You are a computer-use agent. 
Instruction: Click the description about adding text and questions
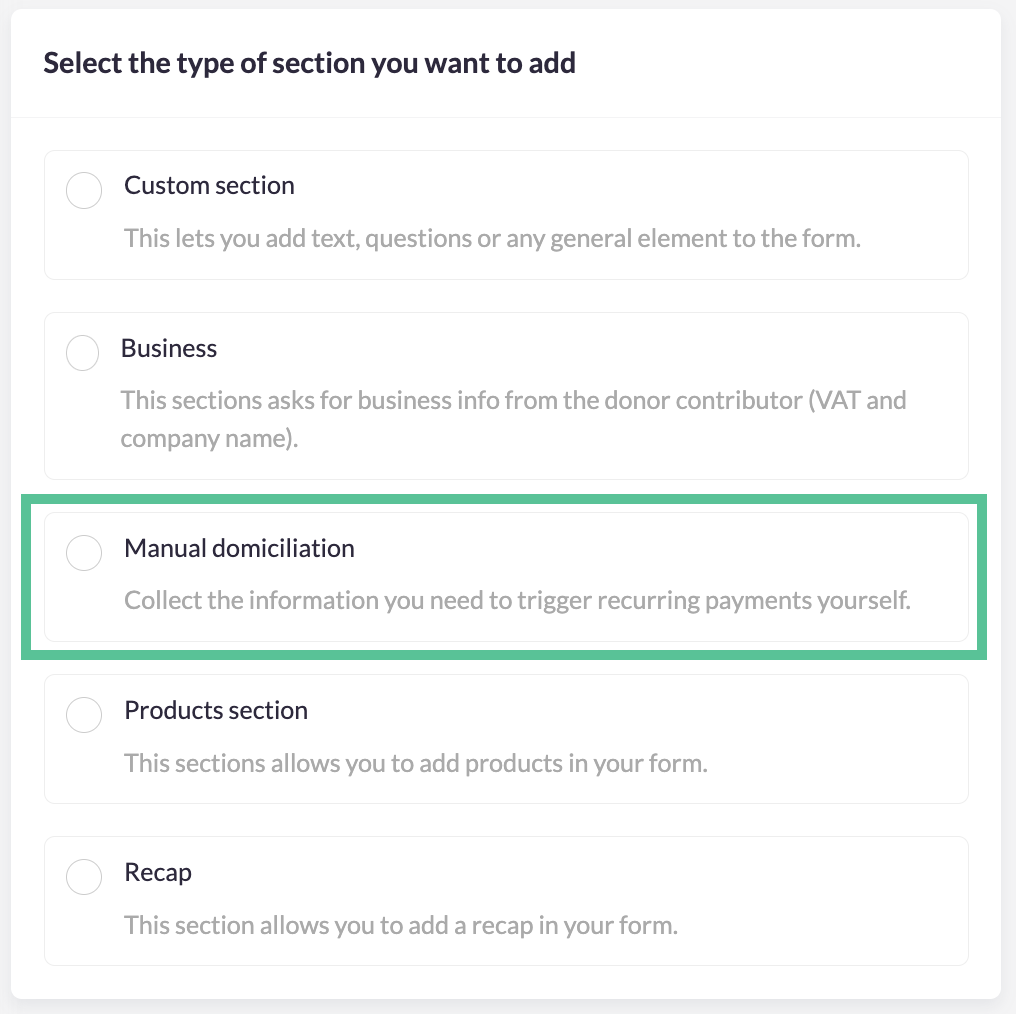(492, 238)
